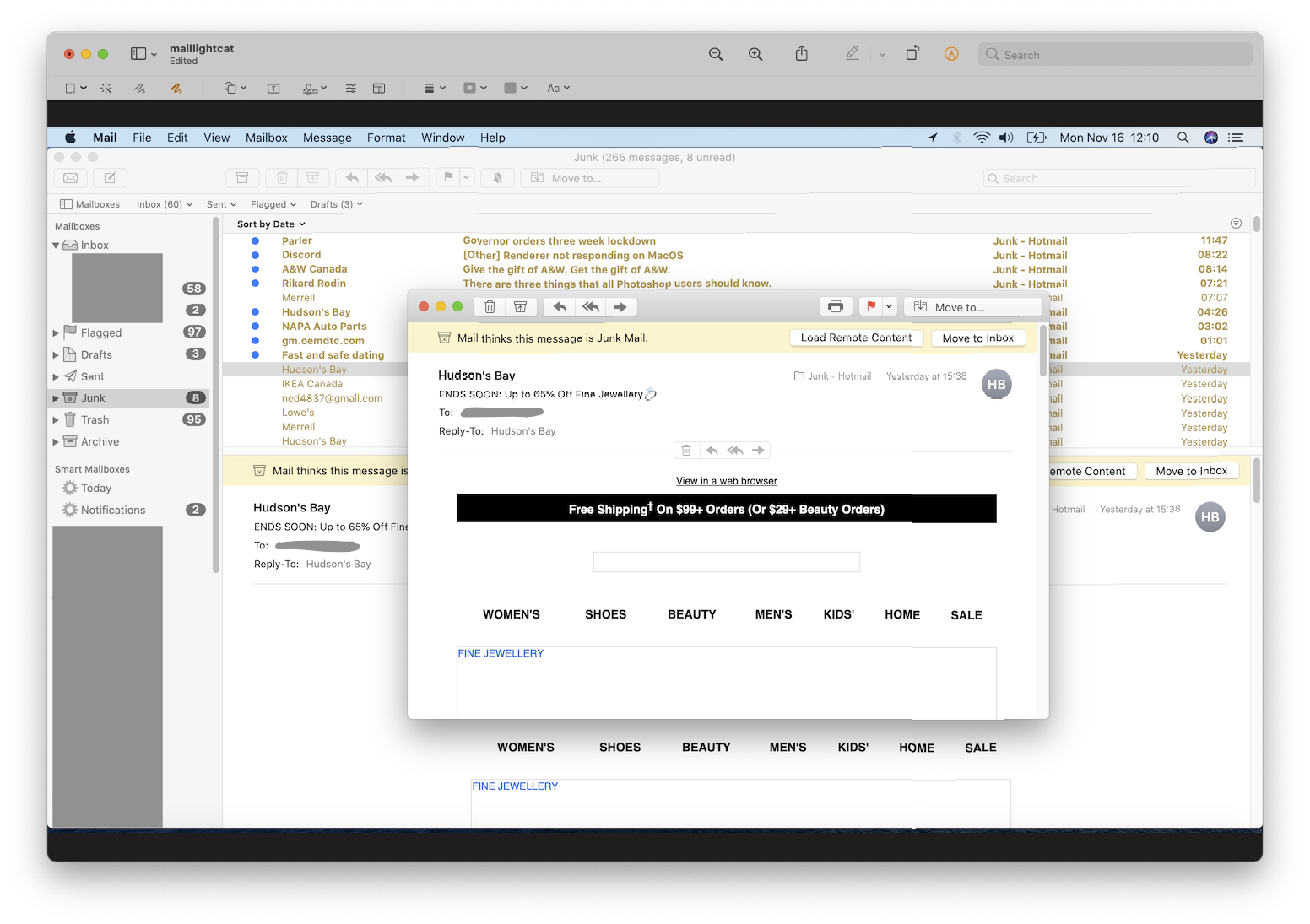
Task: Open the Aa Text Style menu
Action: (558, 88)
